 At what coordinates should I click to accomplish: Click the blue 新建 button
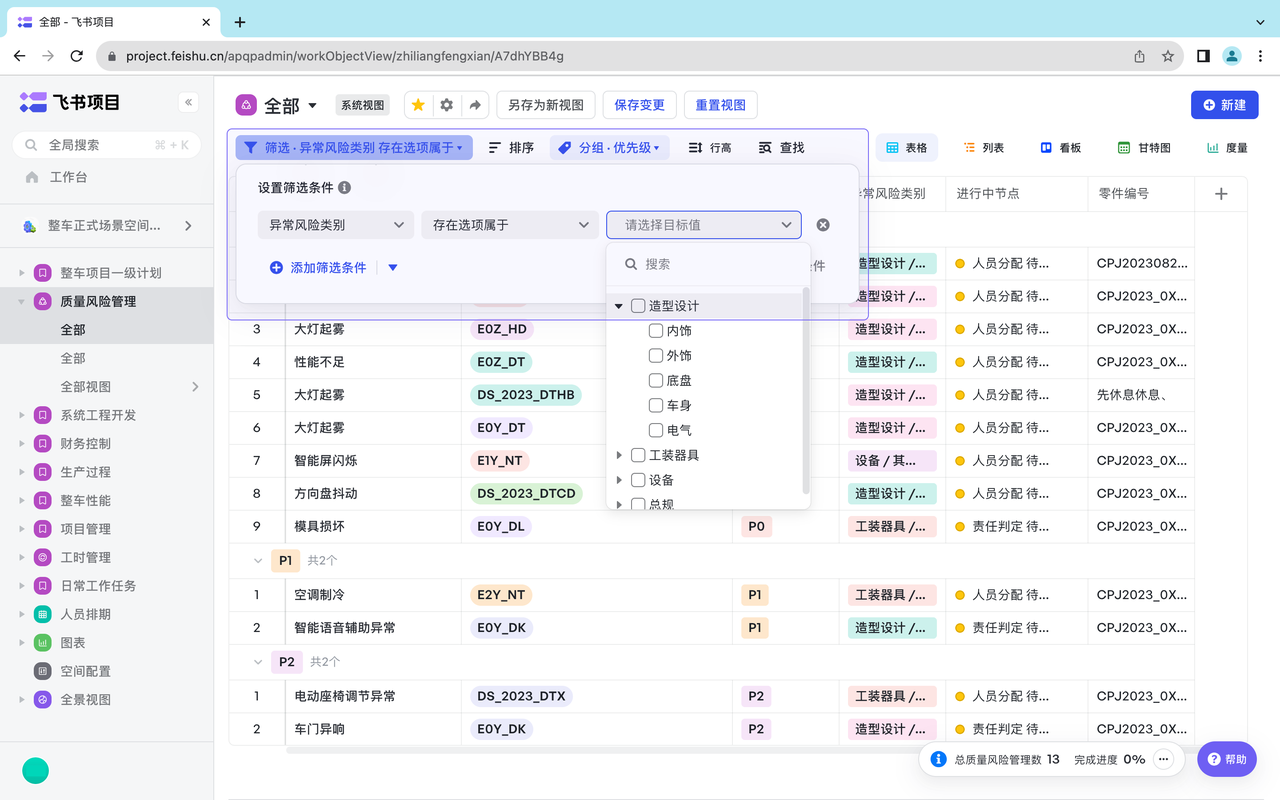[1225, 105]
